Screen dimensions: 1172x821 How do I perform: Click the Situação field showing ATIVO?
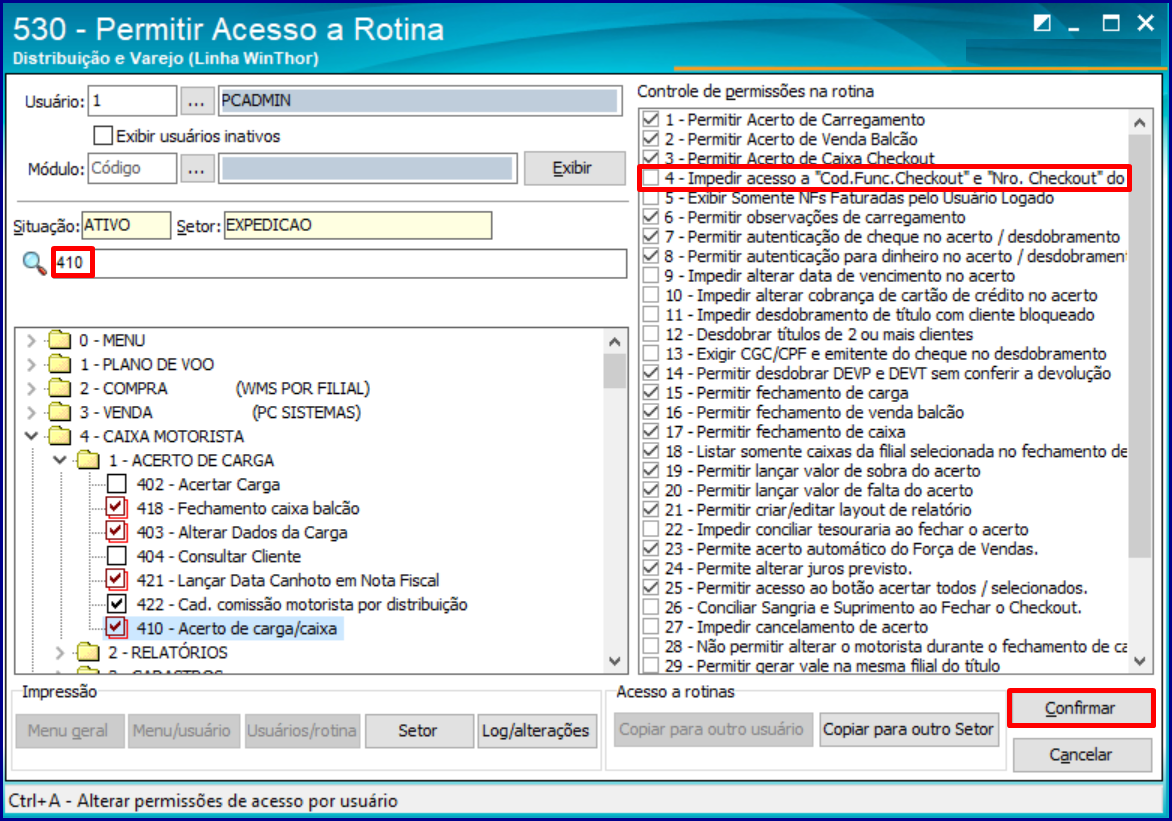point(126,226)
